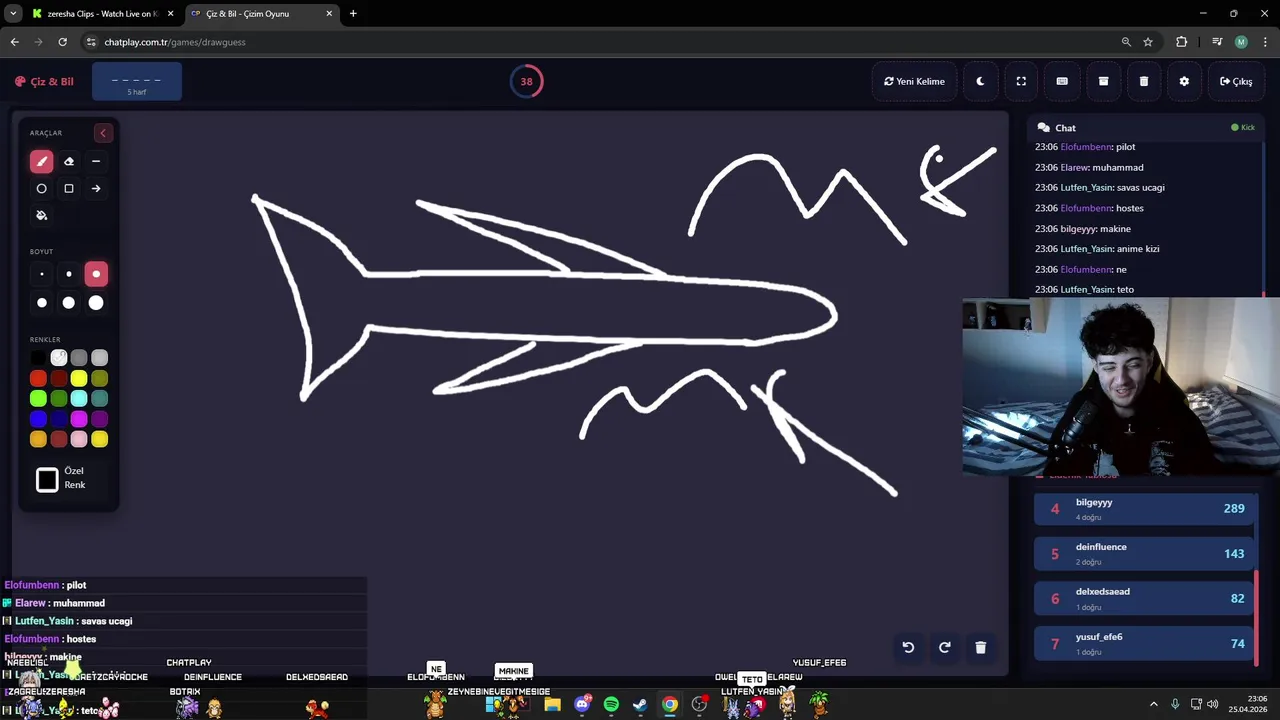The height and width of the screenshot is (720, 1280).
Task: Open Spotify from the taskbar
Action: coord(611,705)
